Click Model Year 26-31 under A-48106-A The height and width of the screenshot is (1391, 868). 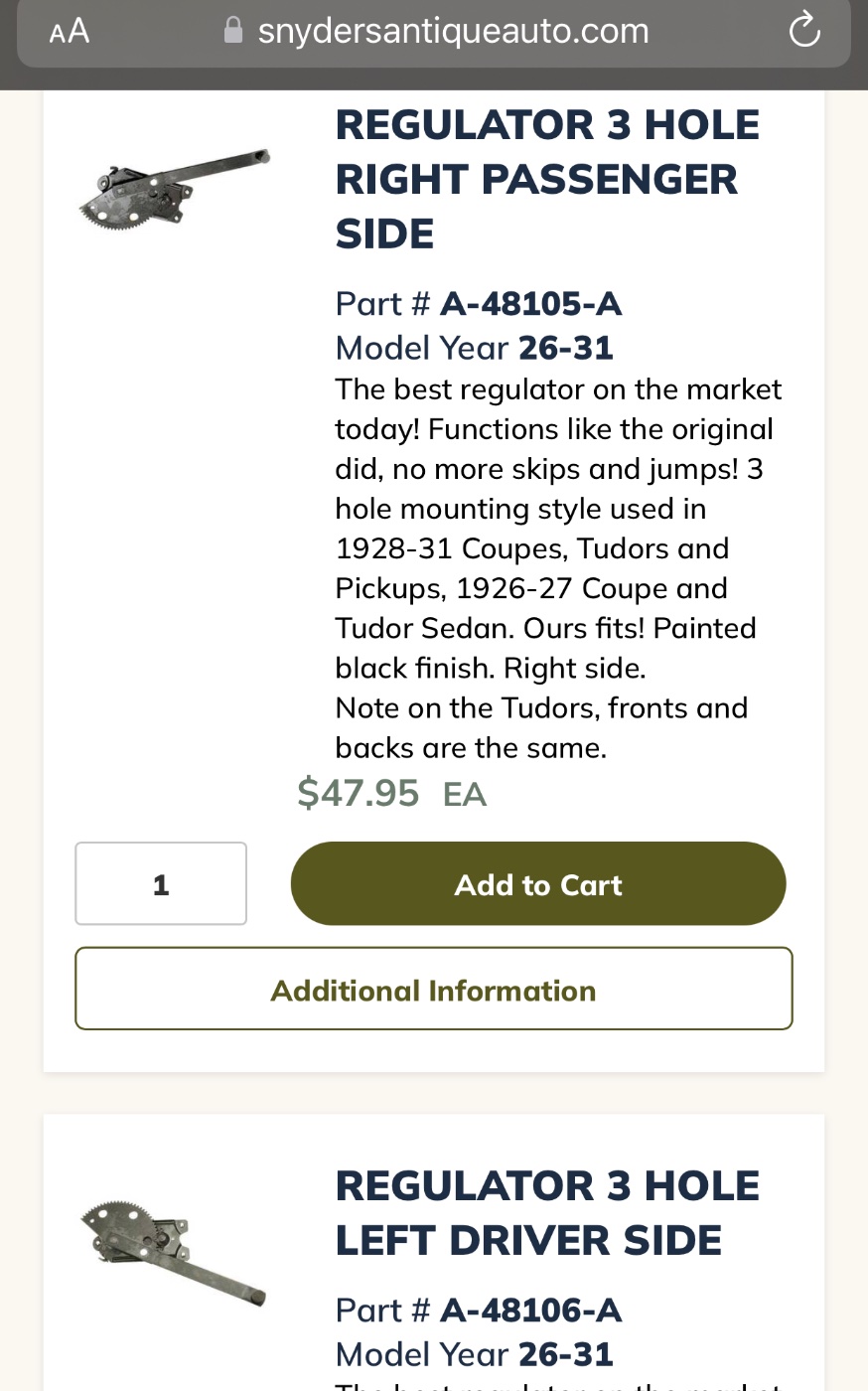pos(566,1354)
